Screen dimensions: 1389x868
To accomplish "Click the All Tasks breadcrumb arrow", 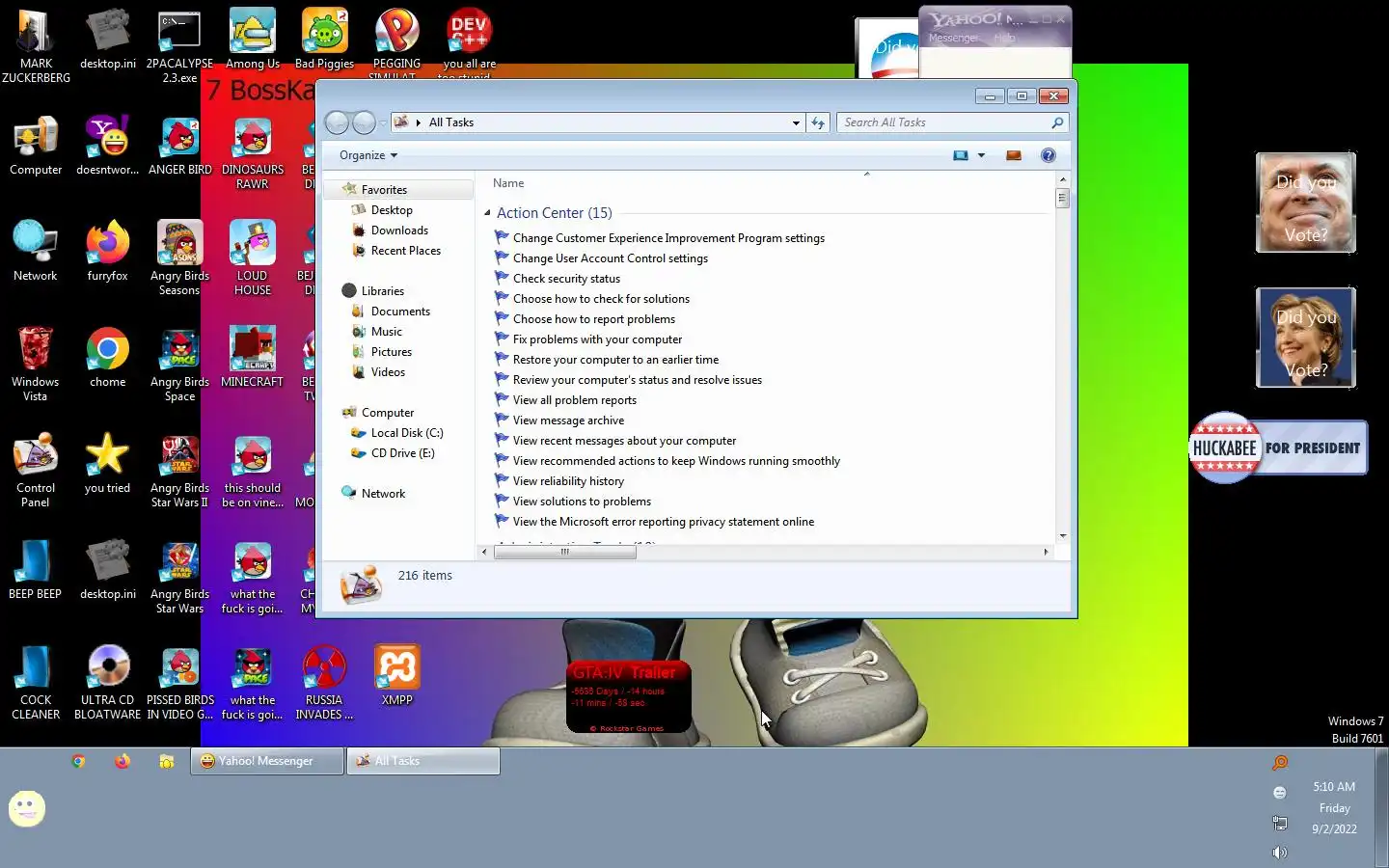I will (419, 122).
